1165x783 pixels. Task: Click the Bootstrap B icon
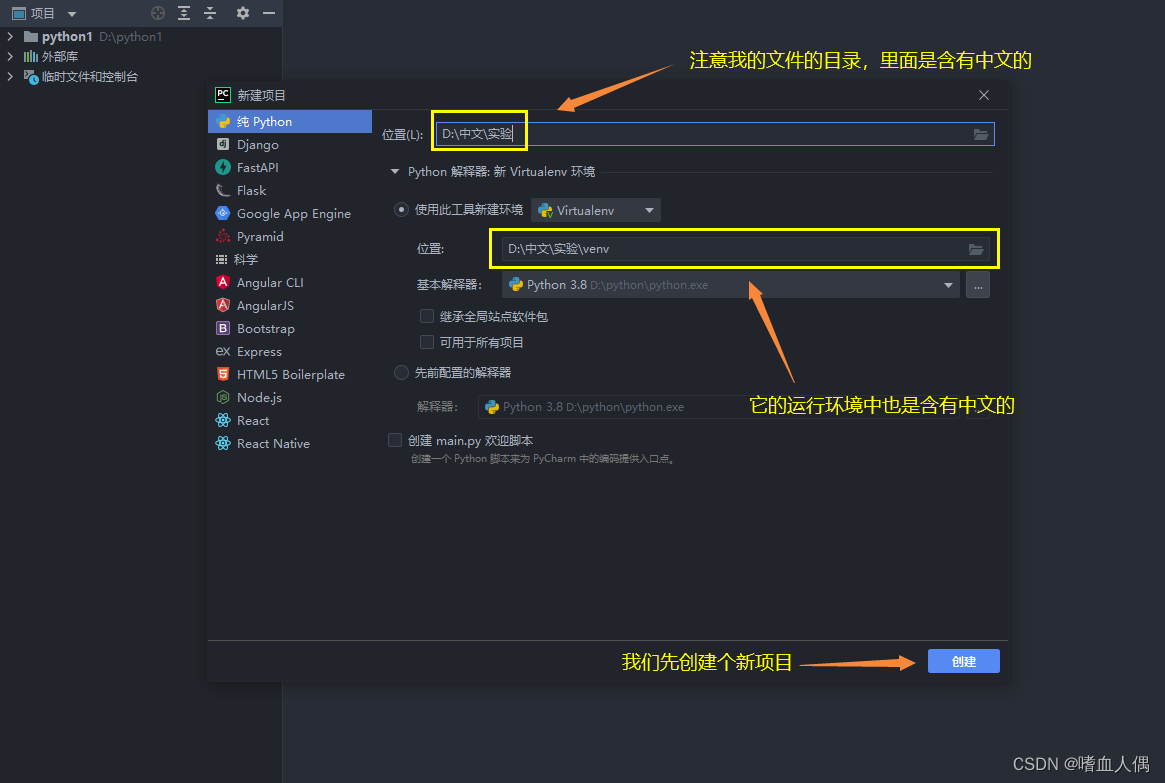(x=223, y=328)
